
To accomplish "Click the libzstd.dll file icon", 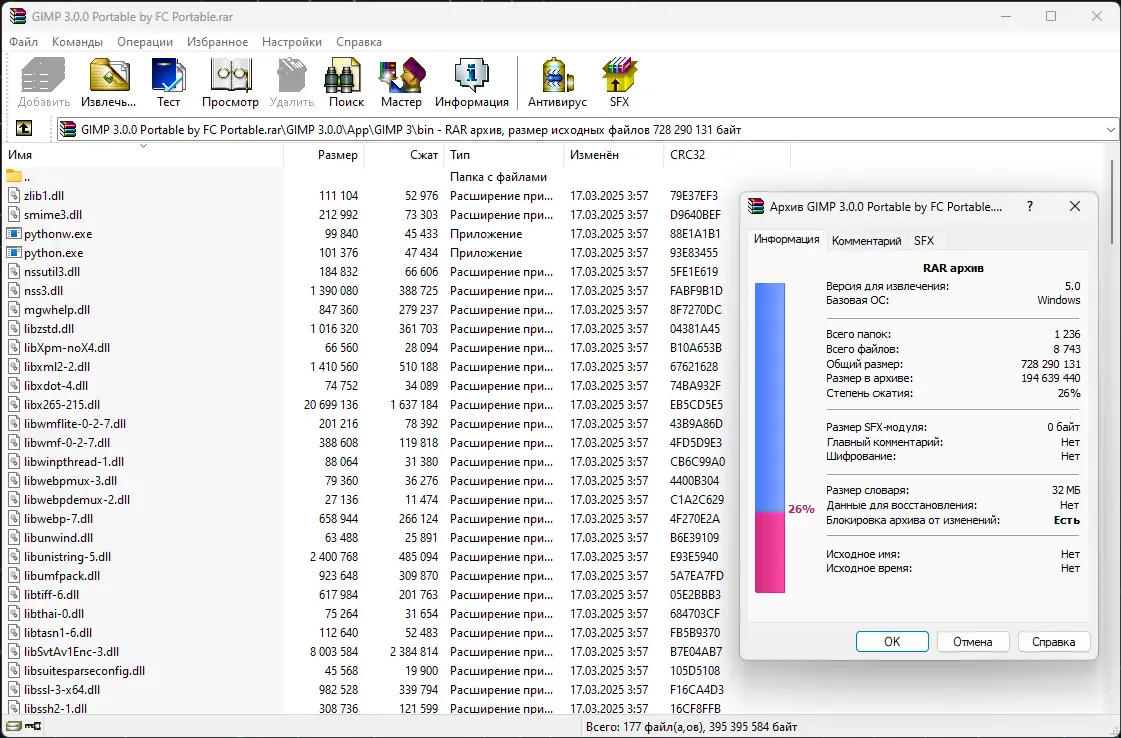I will (14, 328).
